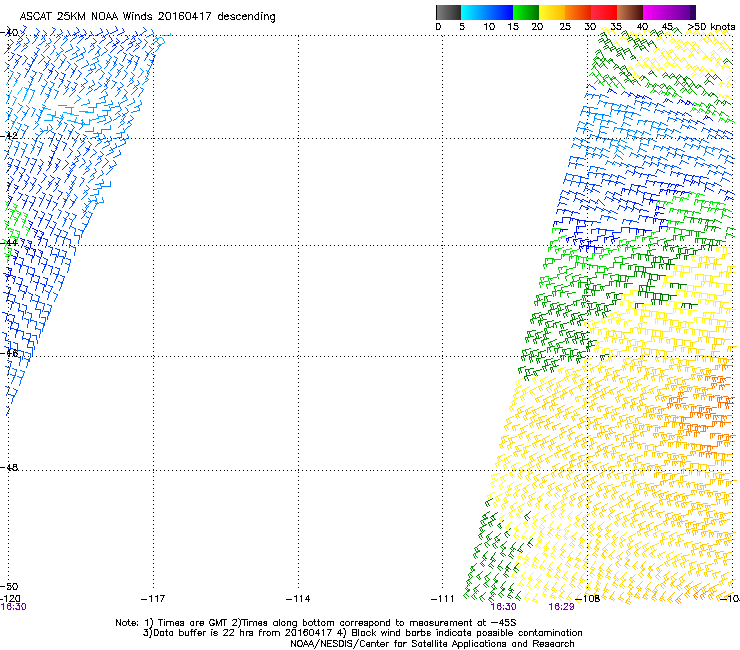Viewport: 740px width, 650px height.
Task: Pick the green 15-20 knots color bar segment
Action: 526,12
